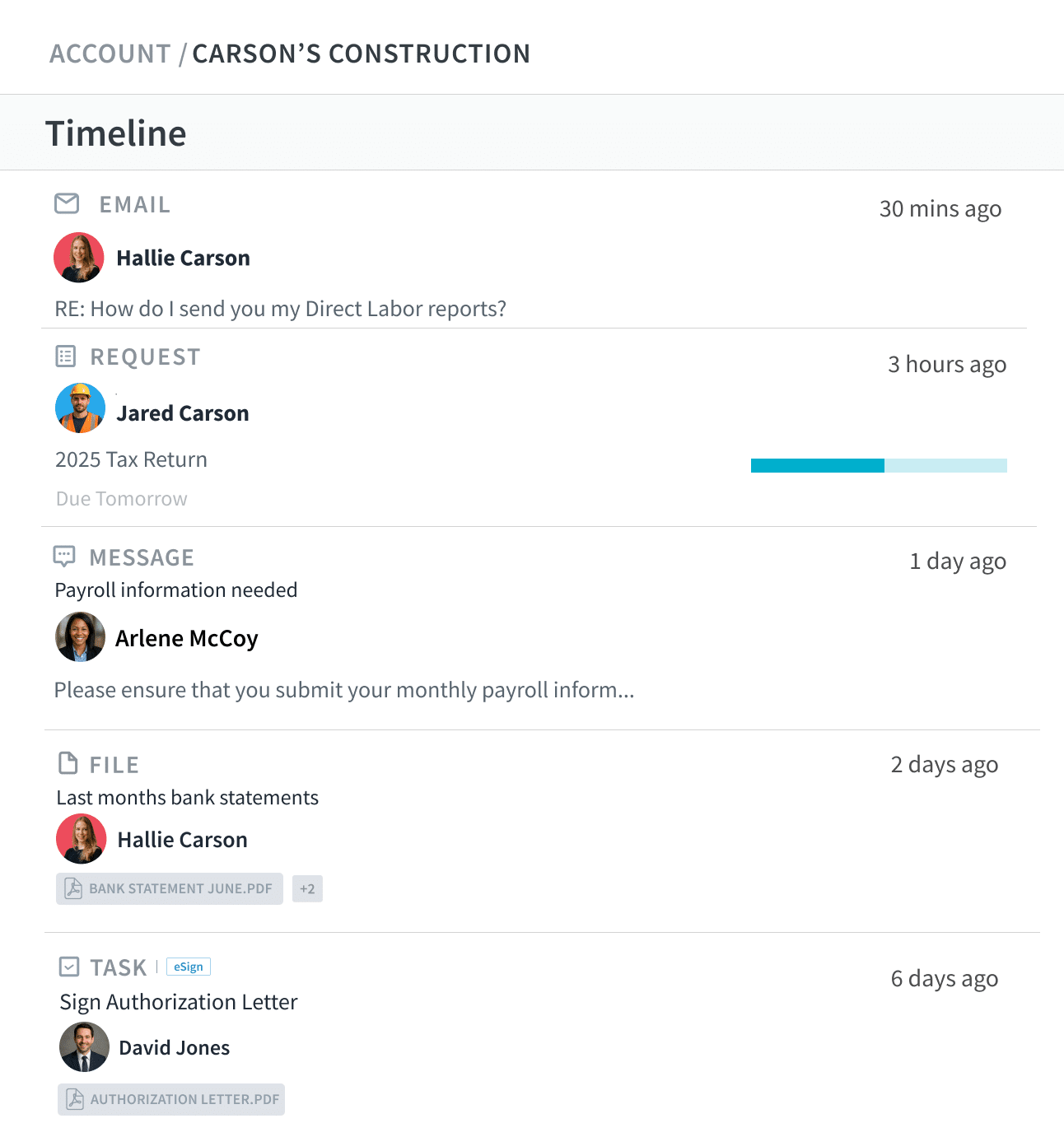
Task: Click Jared Carson's name link
Action: pyautogui.click(x=182, y=412)
